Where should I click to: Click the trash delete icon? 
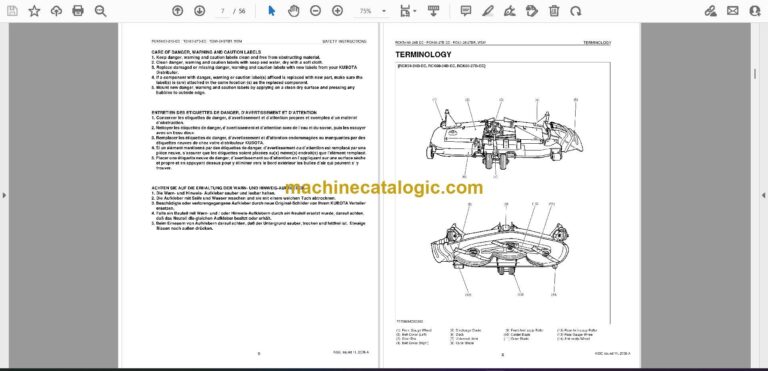pyautogui.click(x=554, y=11)
